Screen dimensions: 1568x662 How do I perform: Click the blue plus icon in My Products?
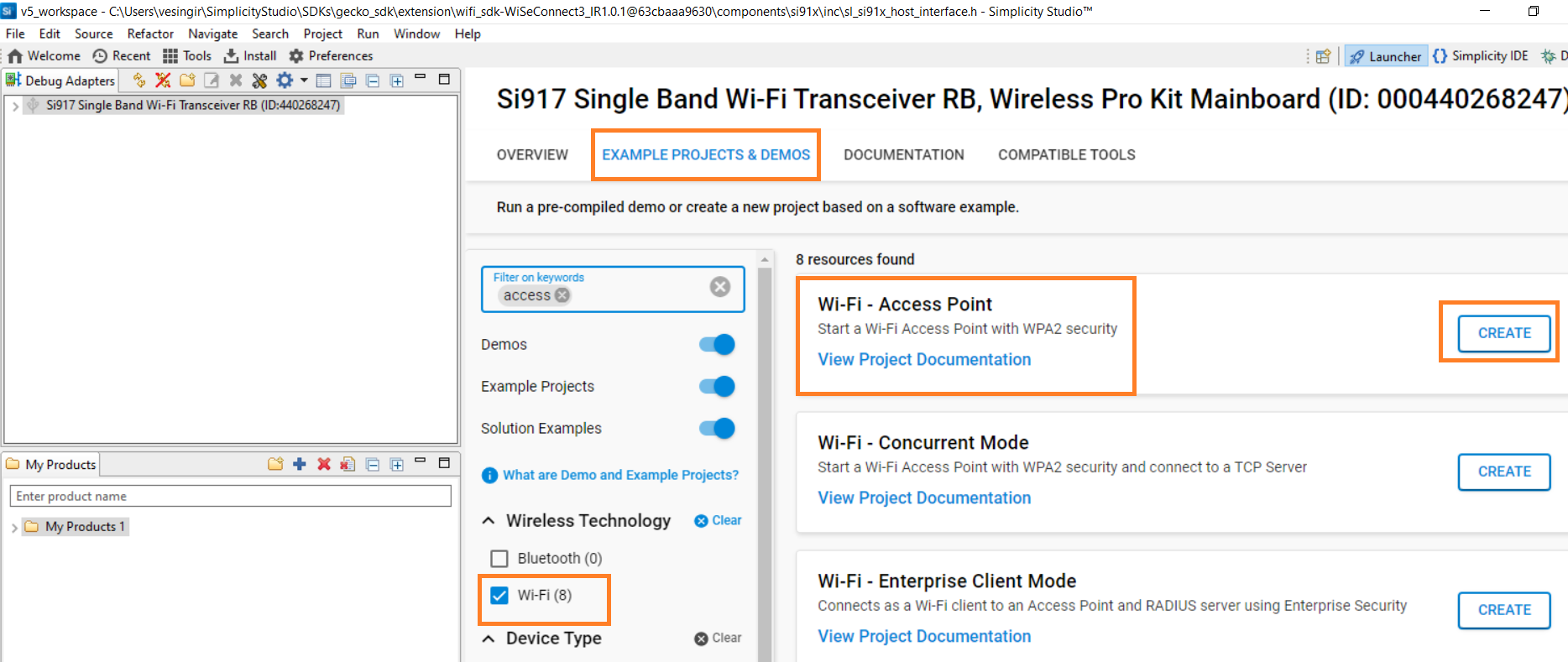click(300, 464)
